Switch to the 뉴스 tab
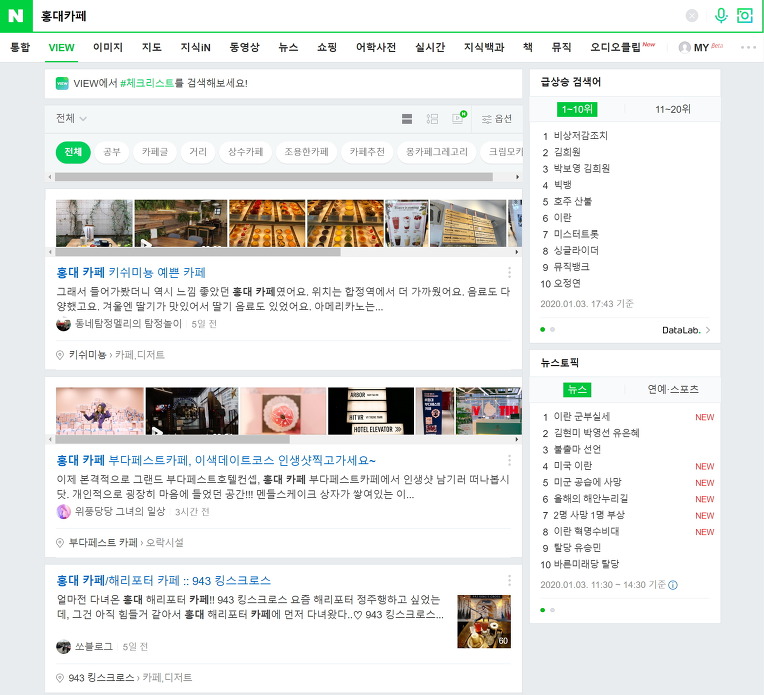This screenshot has height=695, width=764. tap(288, 47)
